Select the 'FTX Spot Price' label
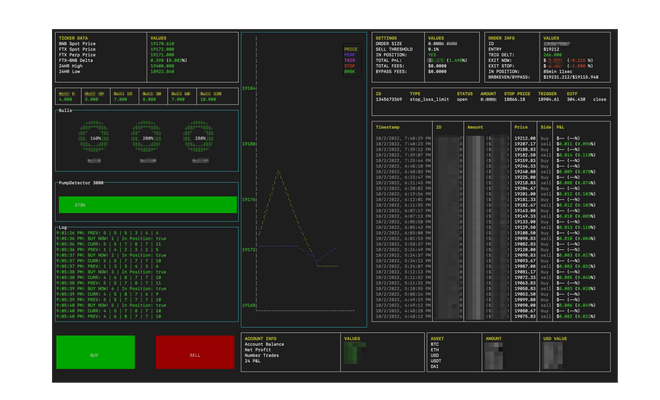The image size is (660, 400). [x=77, y=49]
